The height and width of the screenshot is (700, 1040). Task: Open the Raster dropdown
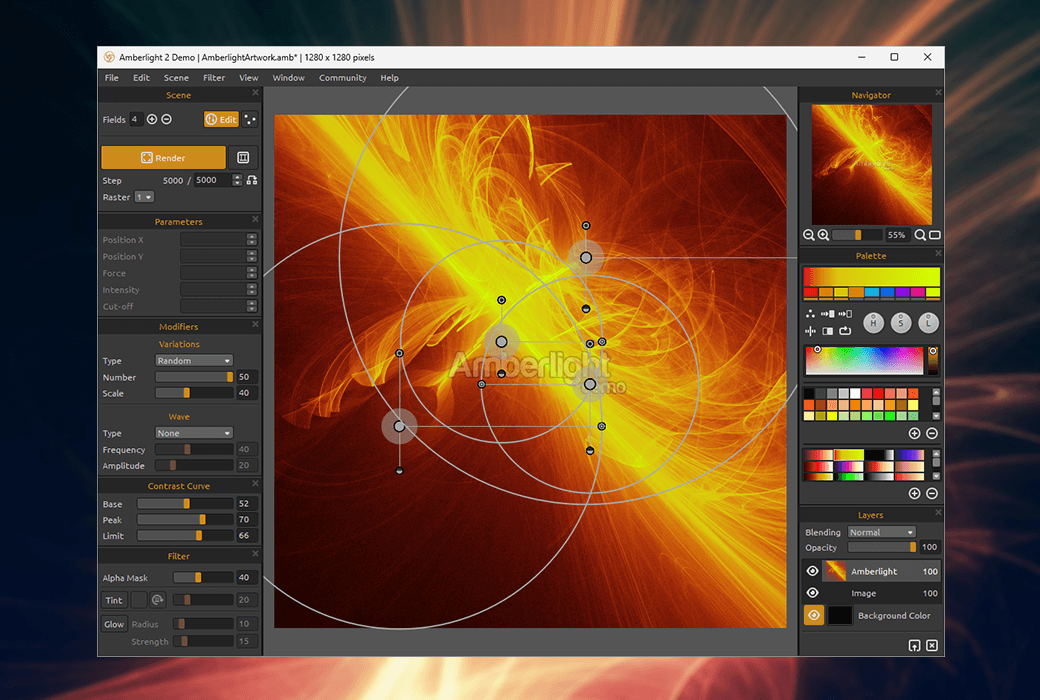click(x=144, y=197)
